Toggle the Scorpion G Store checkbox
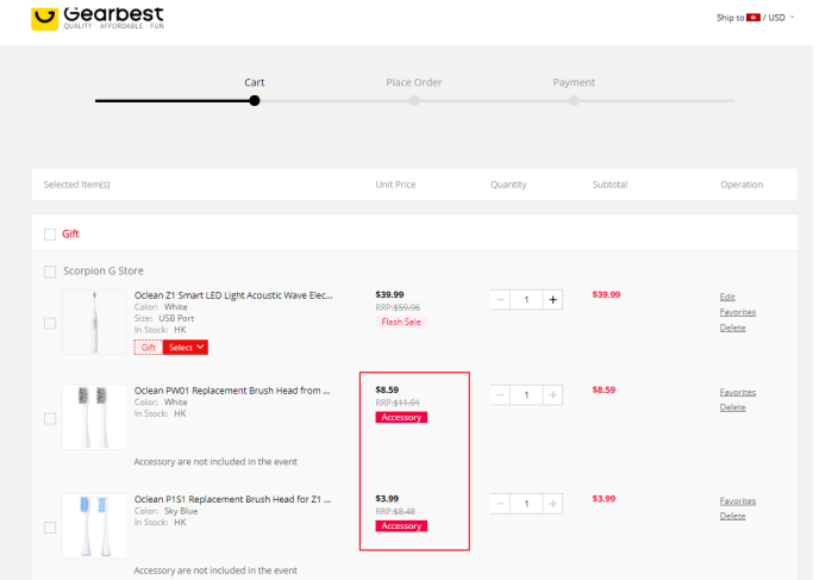Image resolution: width=814 pixels, height=580 pixels. 50,271
